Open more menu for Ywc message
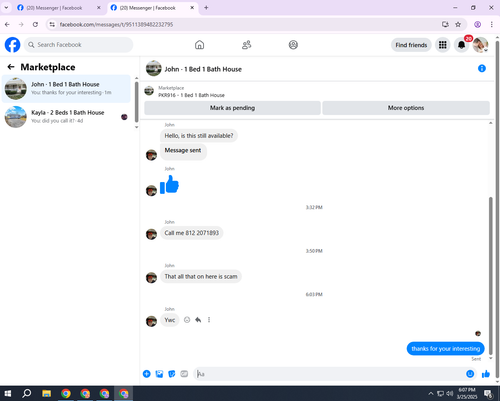This screenshot has height=401, width=500. (209, 320)
